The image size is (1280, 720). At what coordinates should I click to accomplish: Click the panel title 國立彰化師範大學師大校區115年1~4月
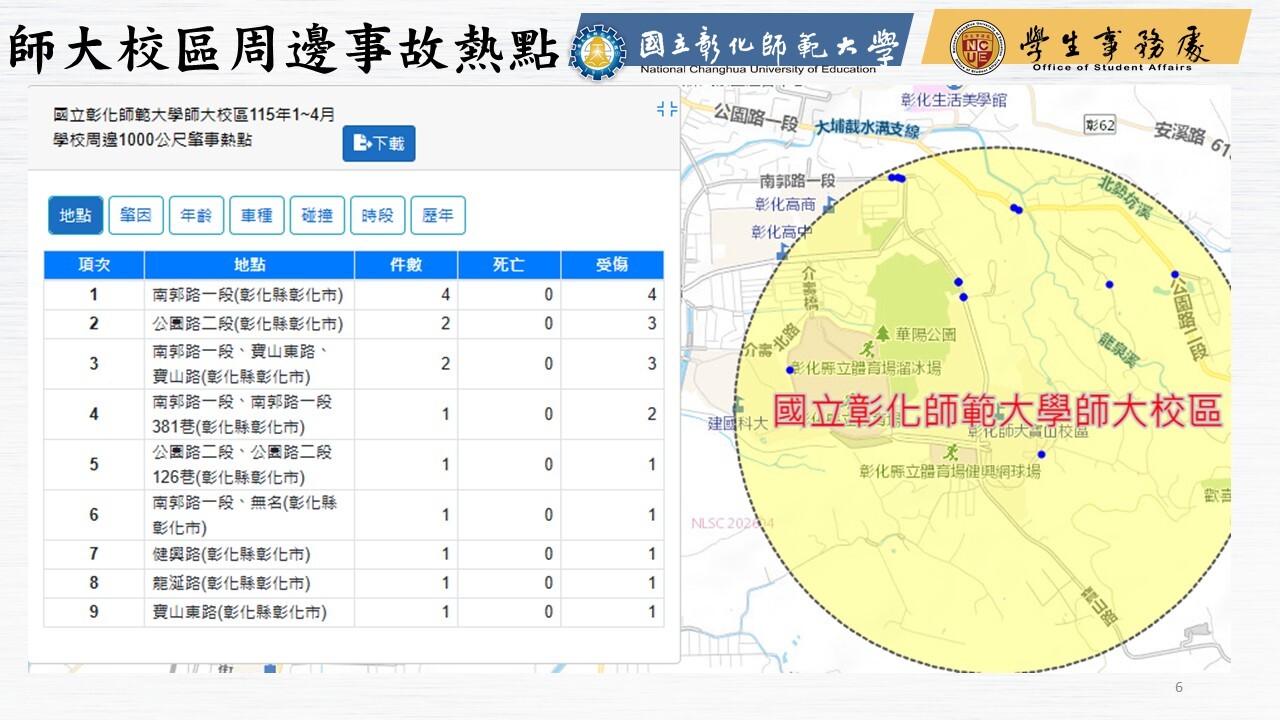pyautogui.click(x=194, y=116)
